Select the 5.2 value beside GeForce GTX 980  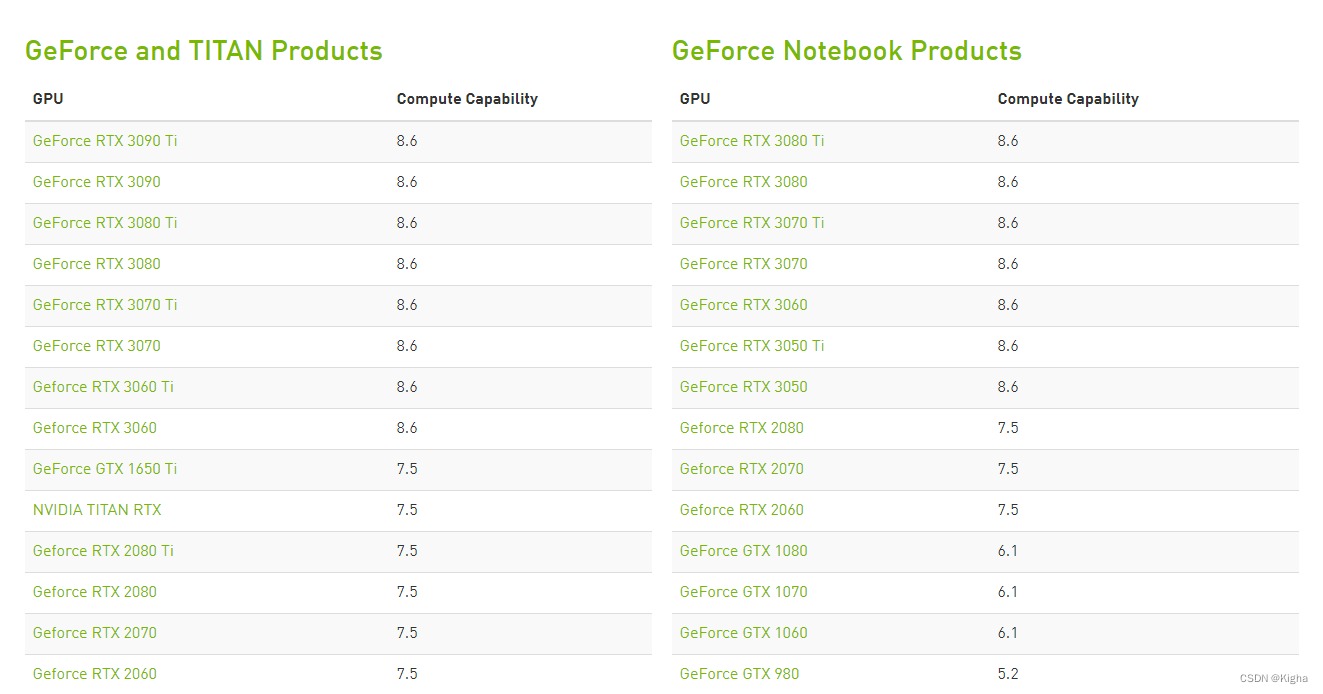point(1008,674)
